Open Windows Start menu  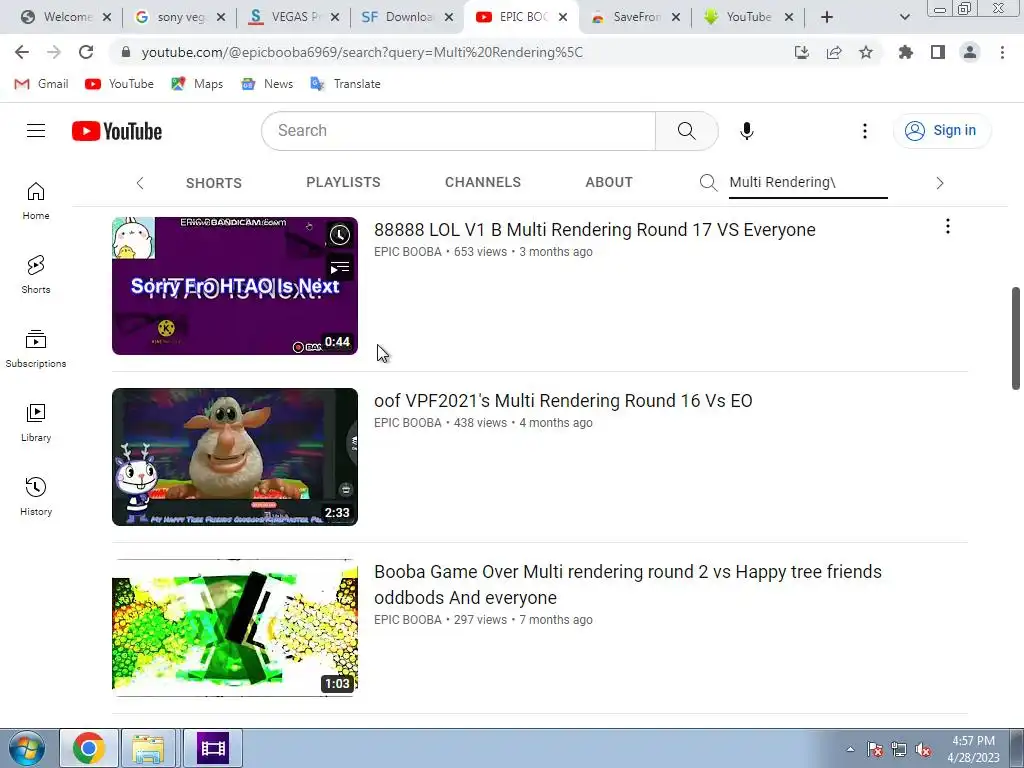(27, 748)
